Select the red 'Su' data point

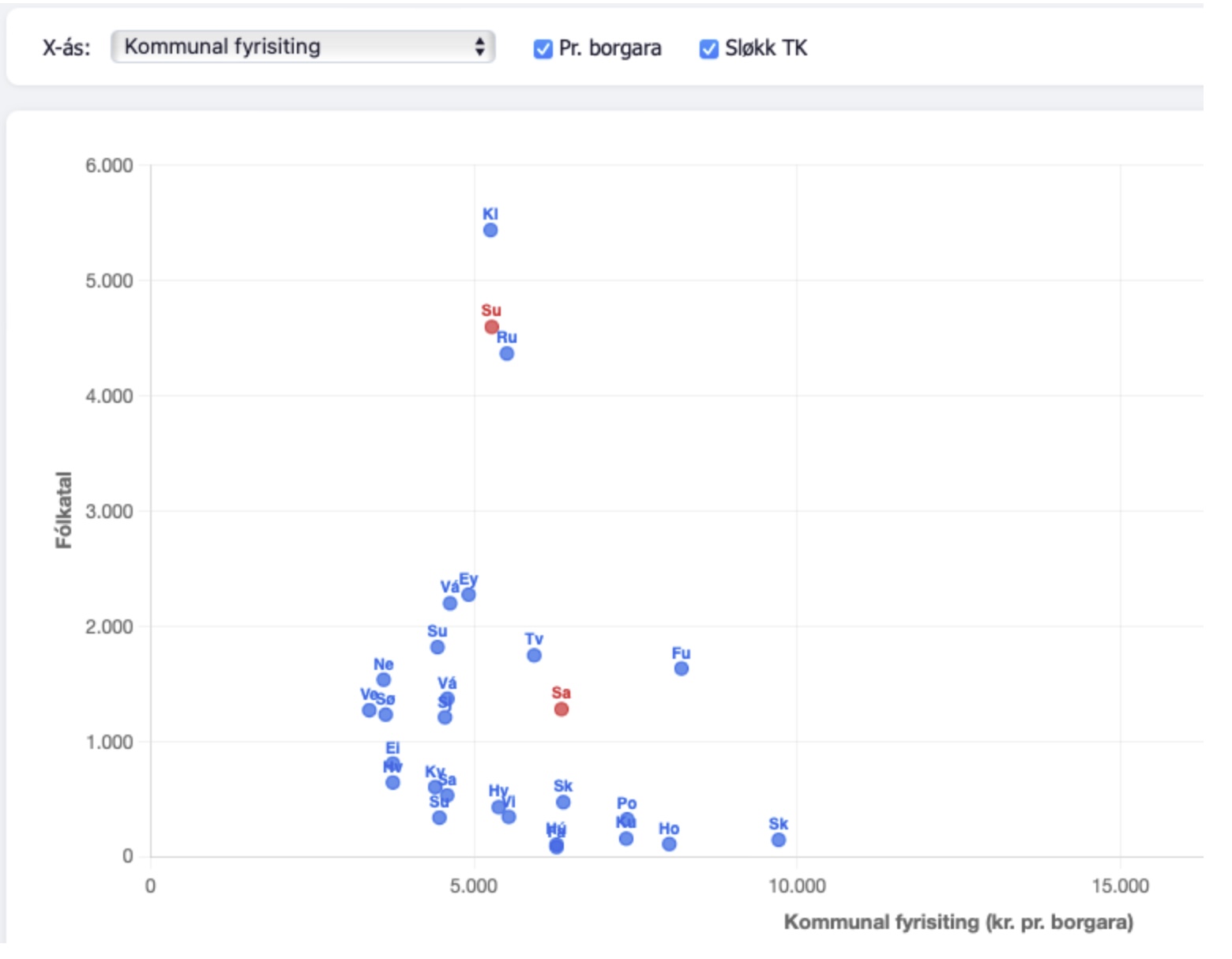pos(491,327)
